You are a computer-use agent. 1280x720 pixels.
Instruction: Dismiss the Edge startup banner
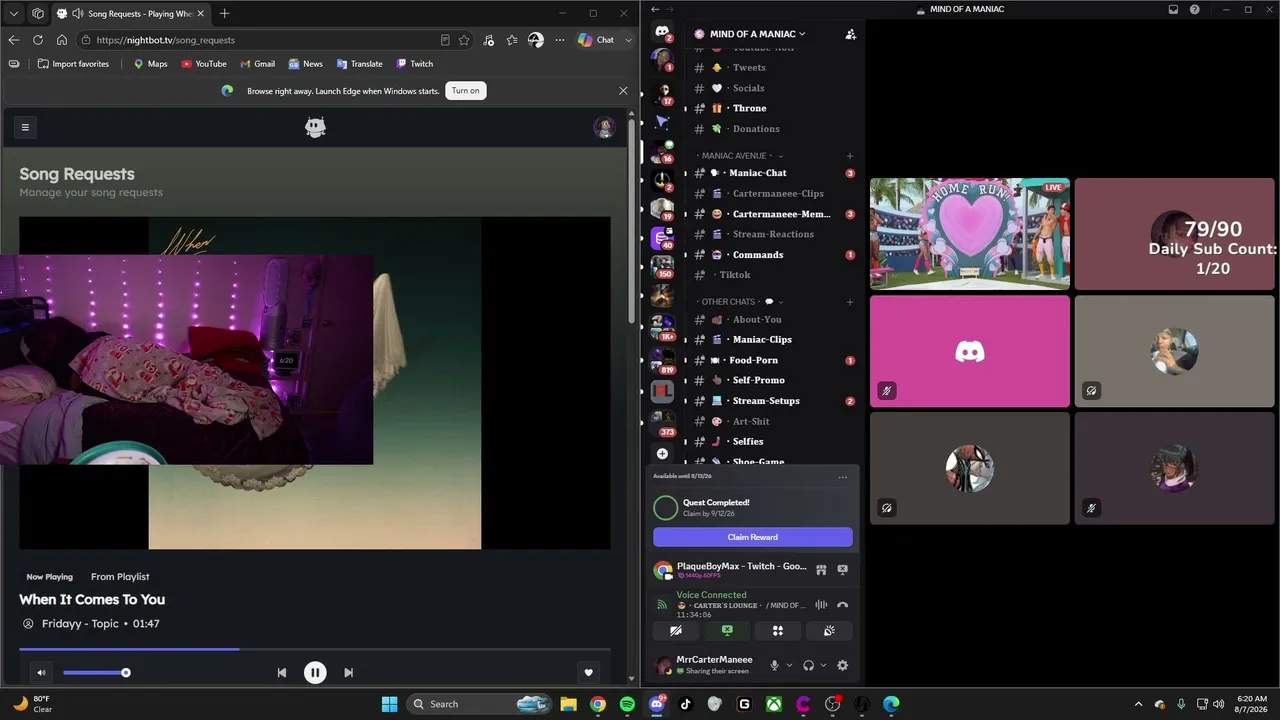coord(623,90)
